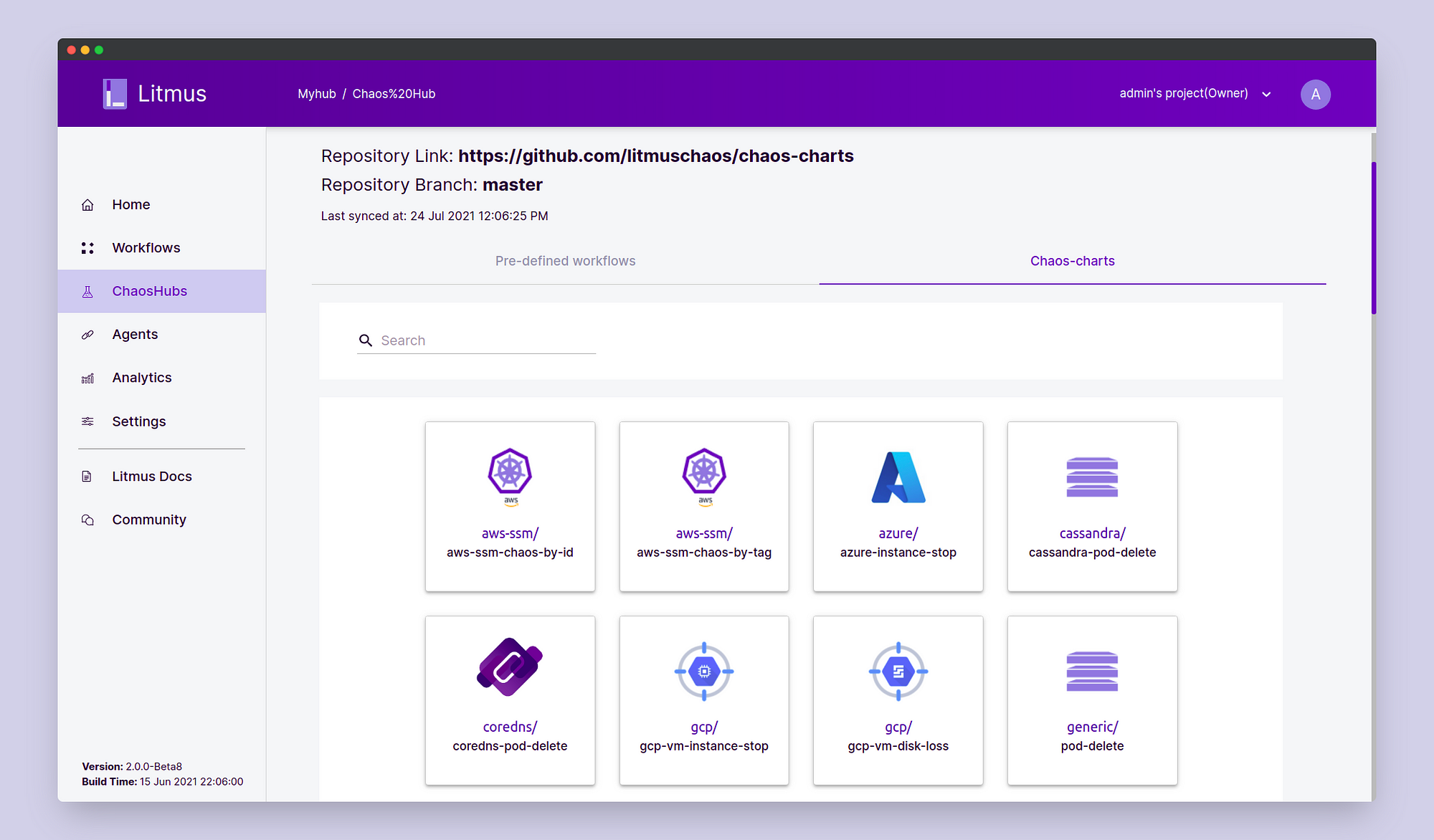Click the user avatar A icon
Viewport: 1434px width, 840px height.
1316,94
